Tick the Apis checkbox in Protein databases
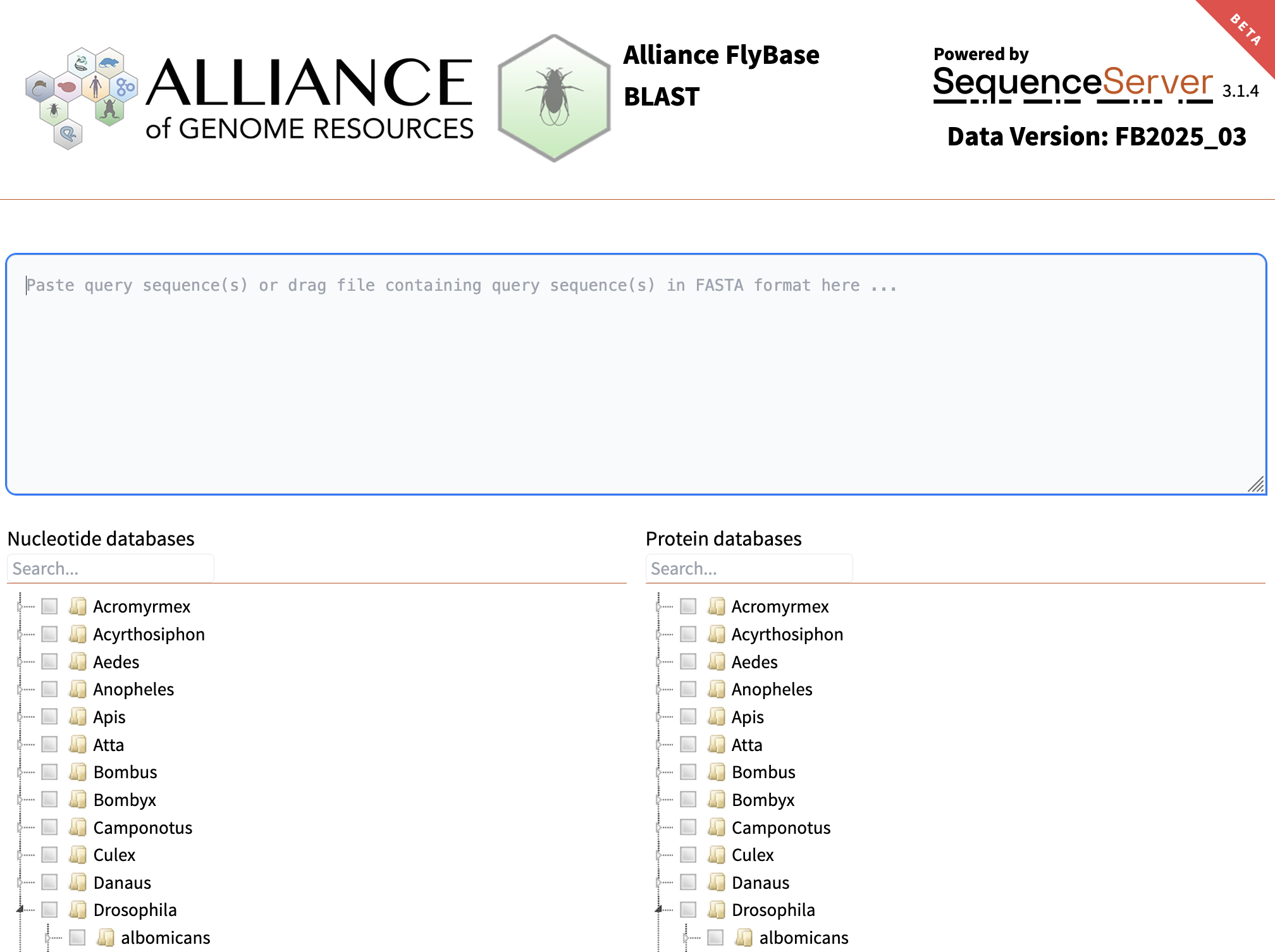 coord(688,717)
